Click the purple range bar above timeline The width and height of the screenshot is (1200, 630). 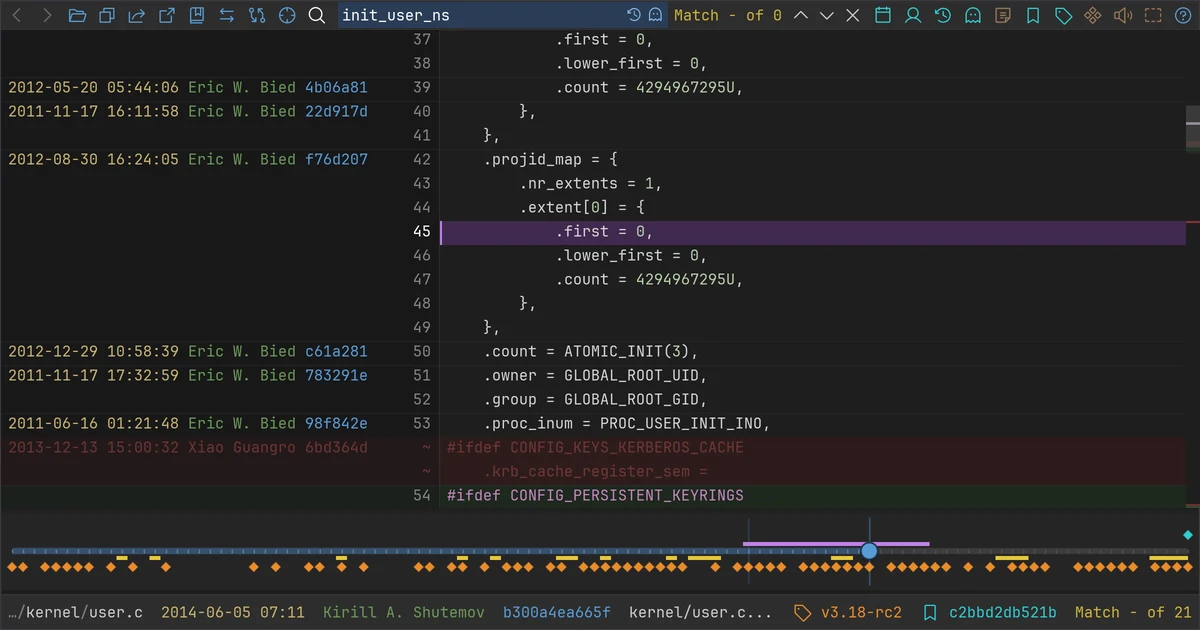pos(836,544)
